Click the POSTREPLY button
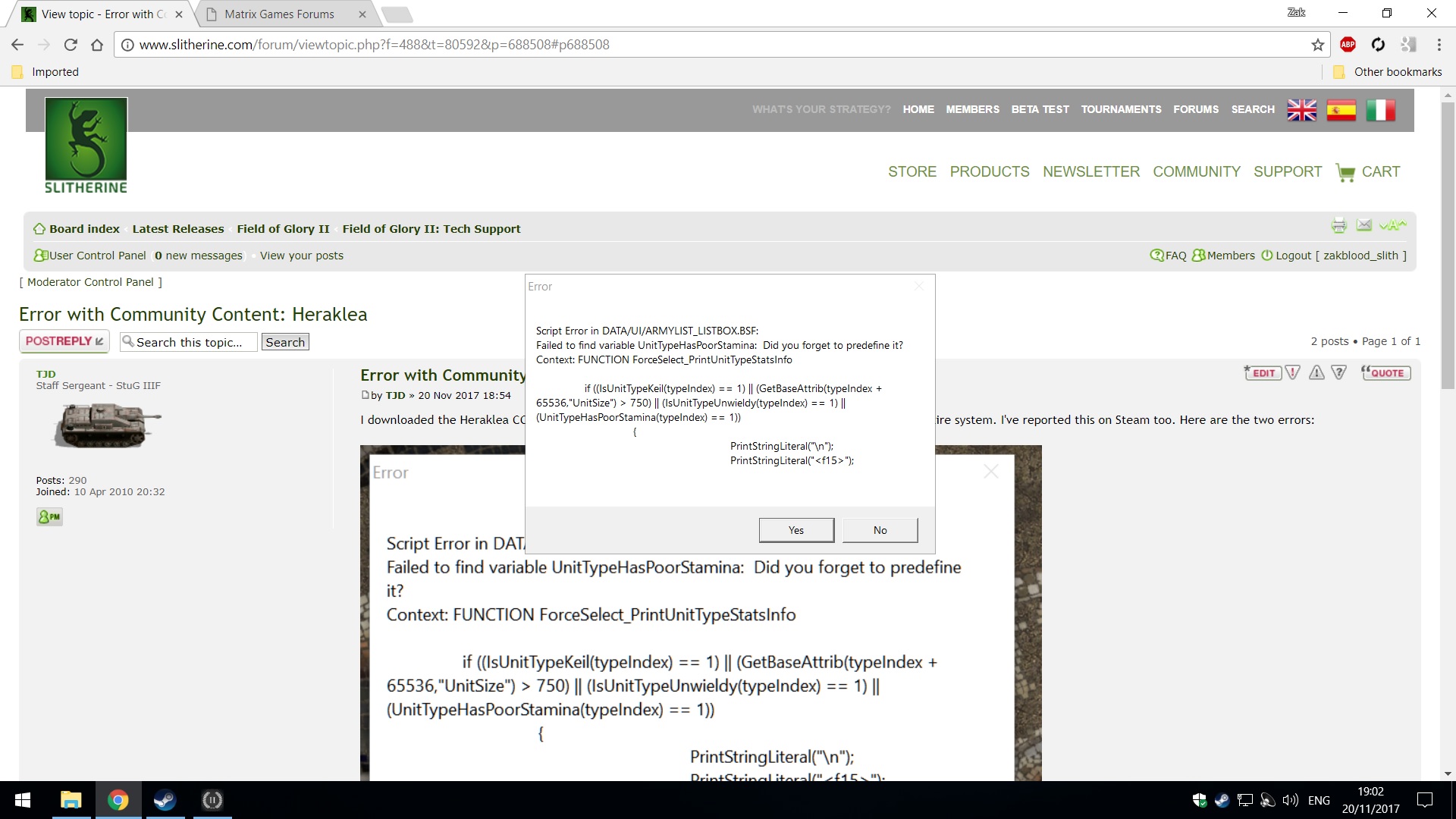 pyautogui.click(x=64, y=341)
